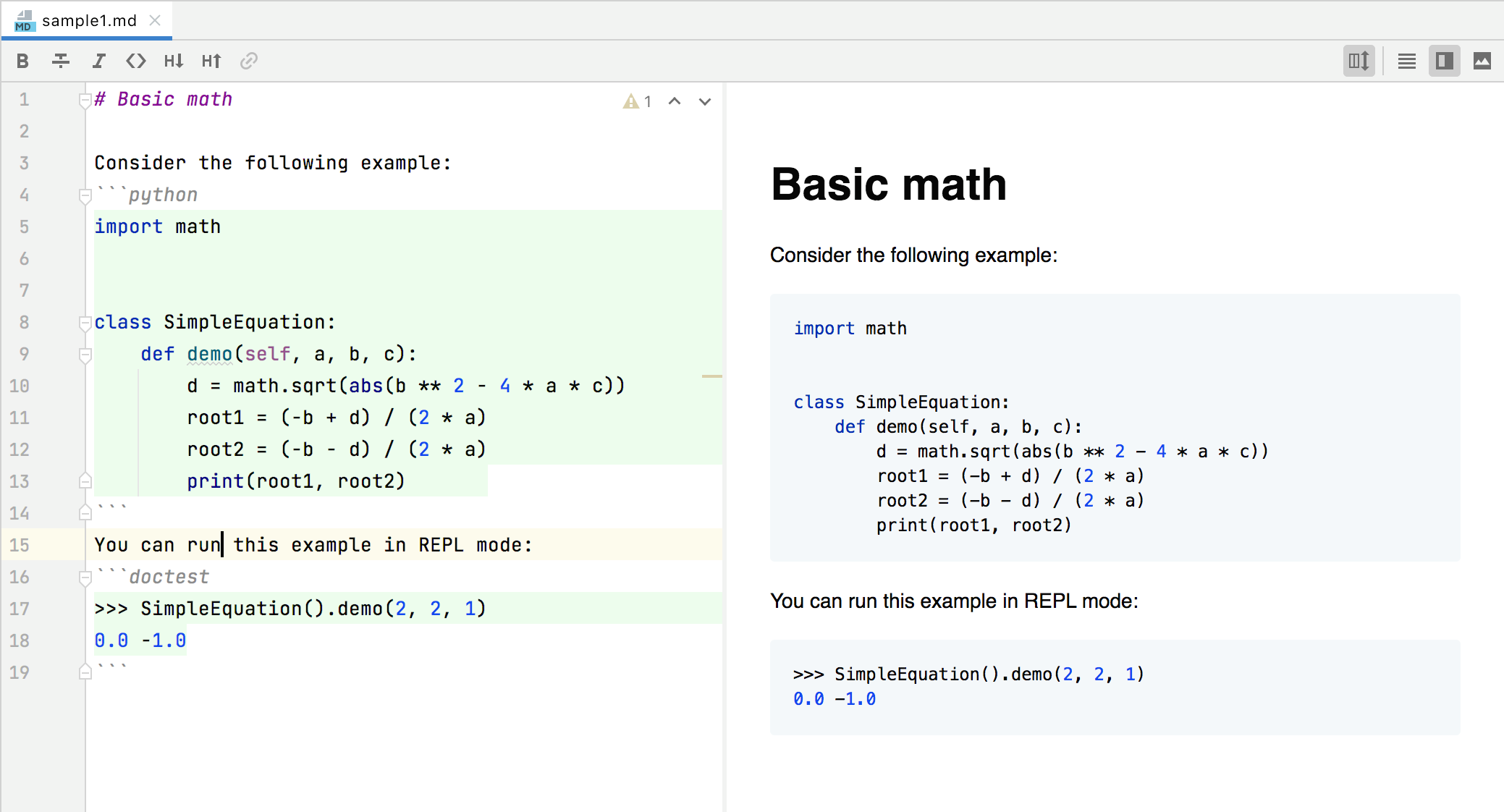Click 'root1 = (-b + d)' line in editor

337,418
